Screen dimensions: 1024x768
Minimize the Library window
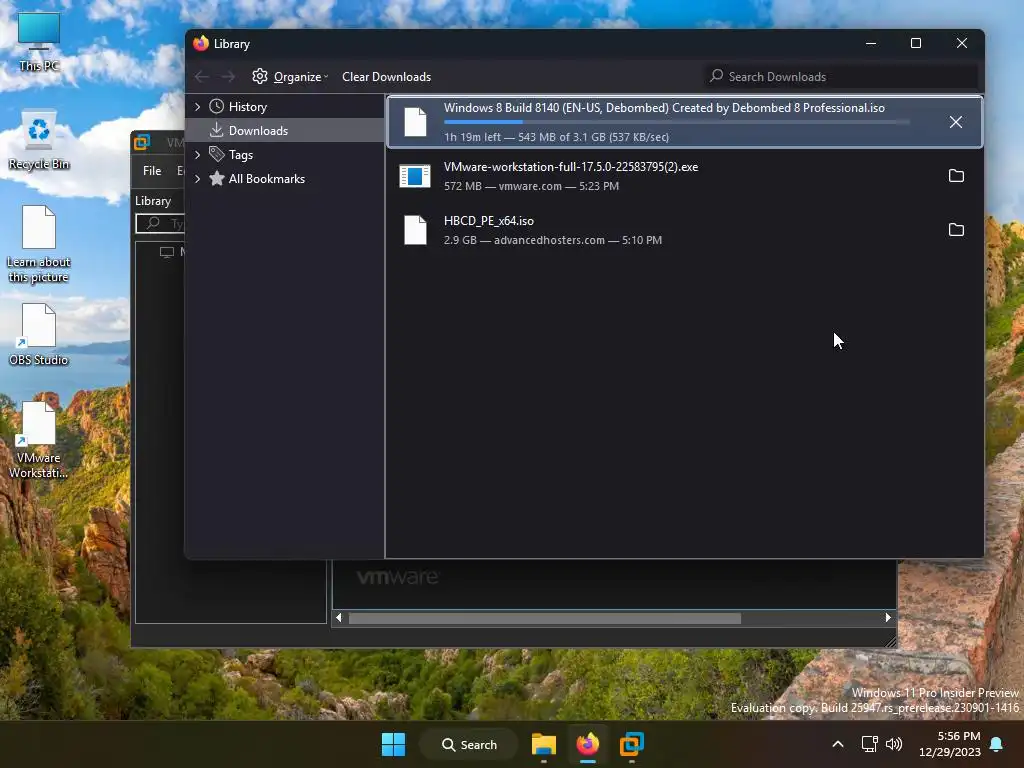[871, 43]
